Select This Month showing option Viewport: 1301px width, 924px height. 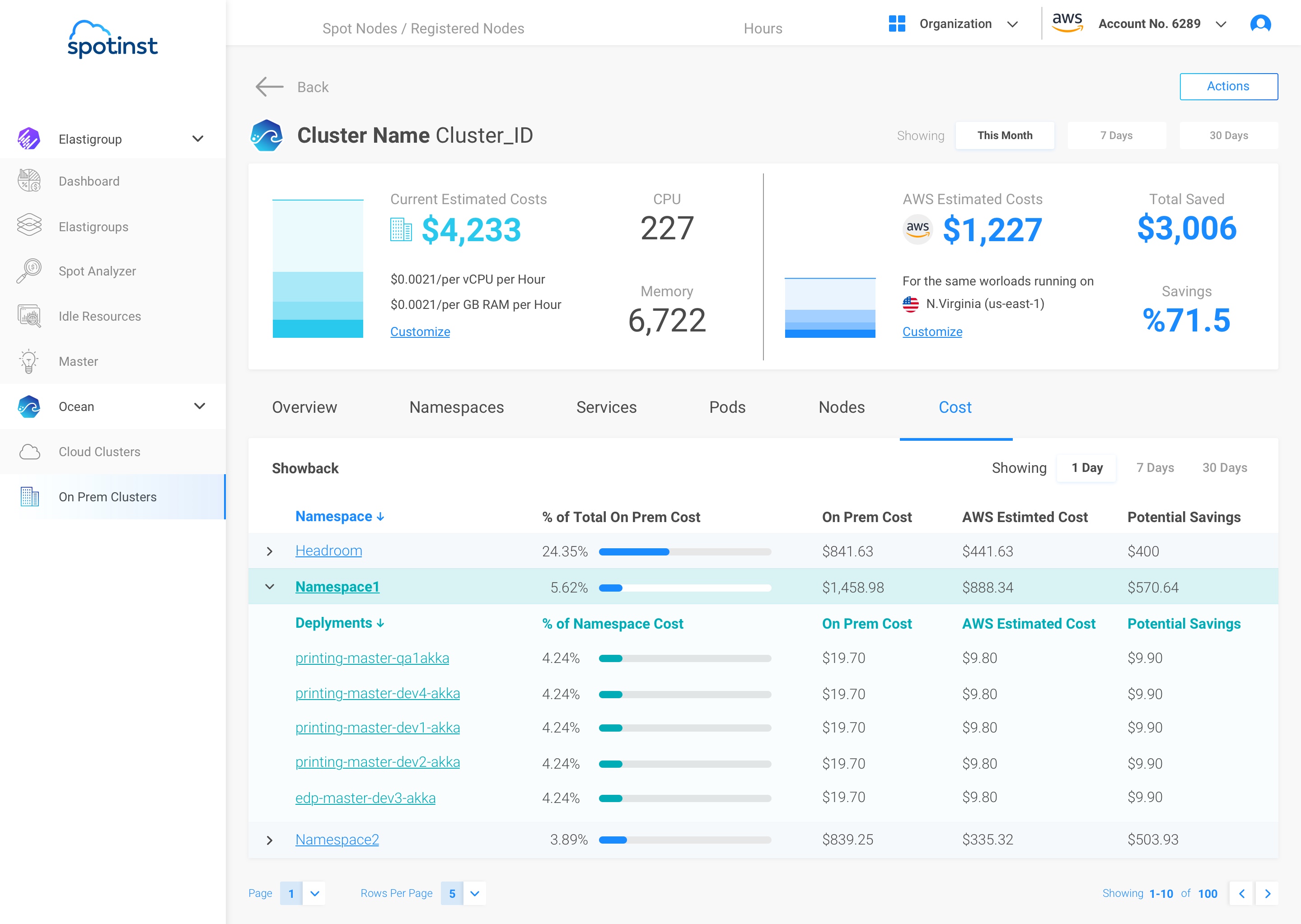1005,135
